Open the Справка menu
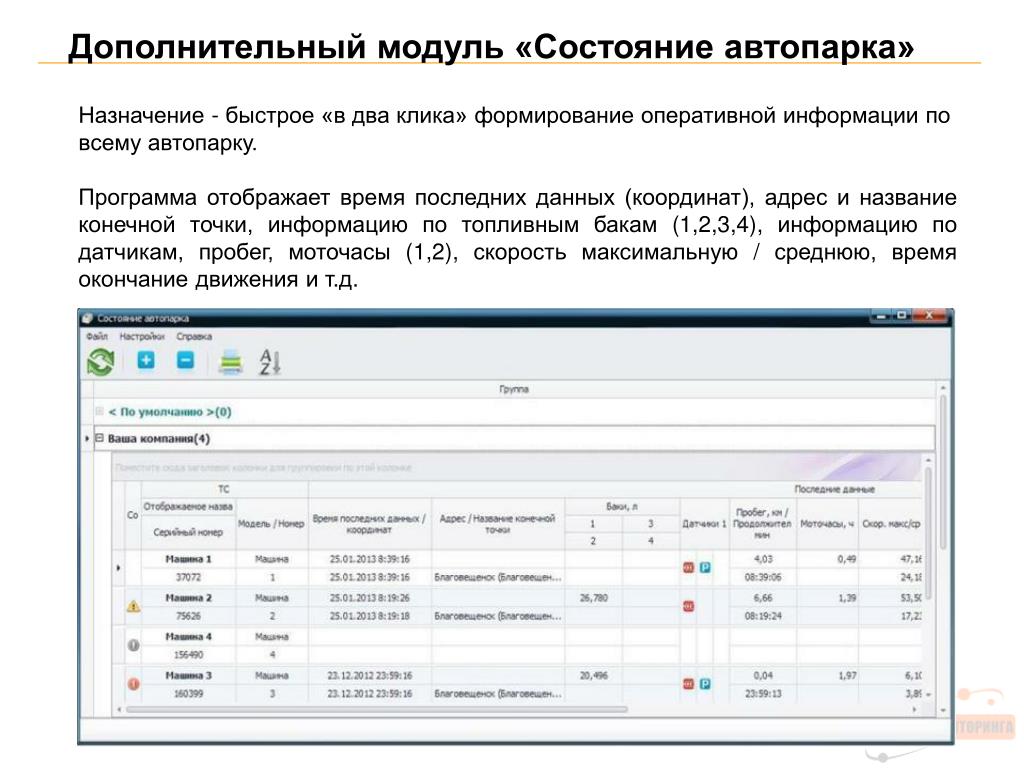The image size is (1024, 768). point(194,336)
